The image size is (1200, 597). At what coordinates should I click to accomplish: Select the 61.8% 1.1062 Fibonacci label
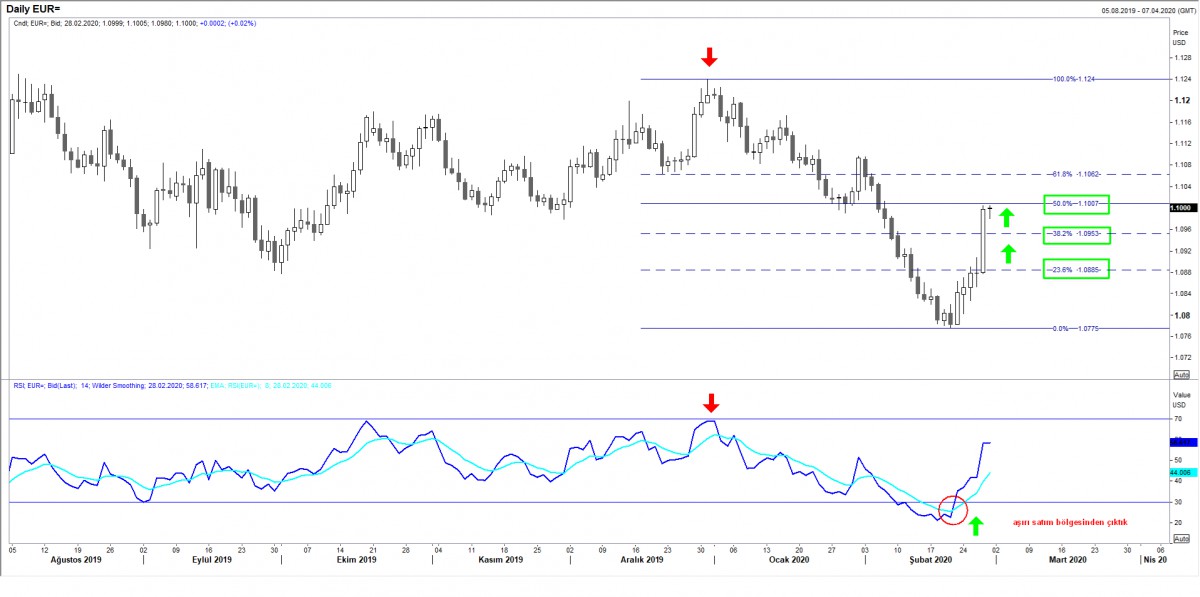point(1079,174)
